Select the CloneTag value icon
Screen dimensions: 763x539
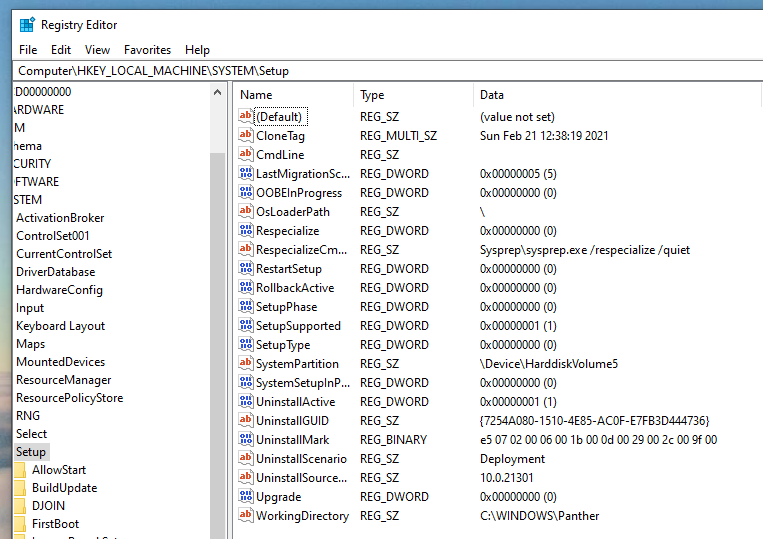point(246,135)
